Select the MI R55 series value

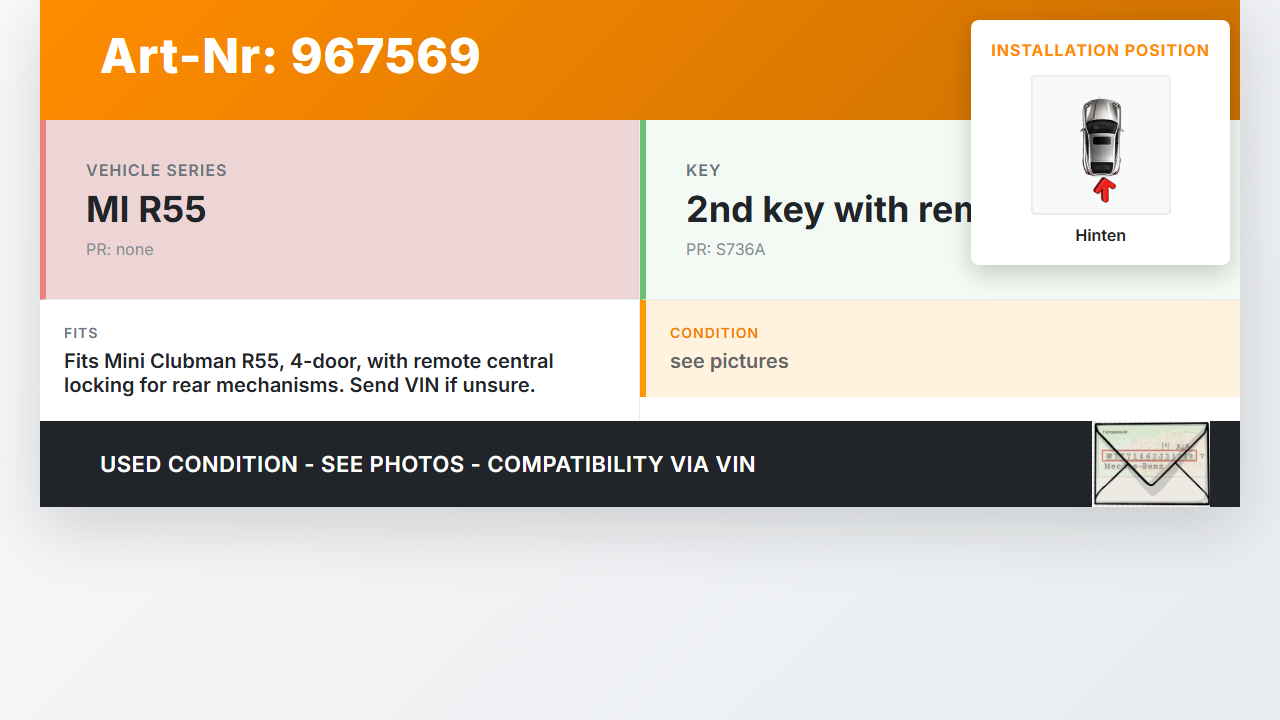coord(146,210)
